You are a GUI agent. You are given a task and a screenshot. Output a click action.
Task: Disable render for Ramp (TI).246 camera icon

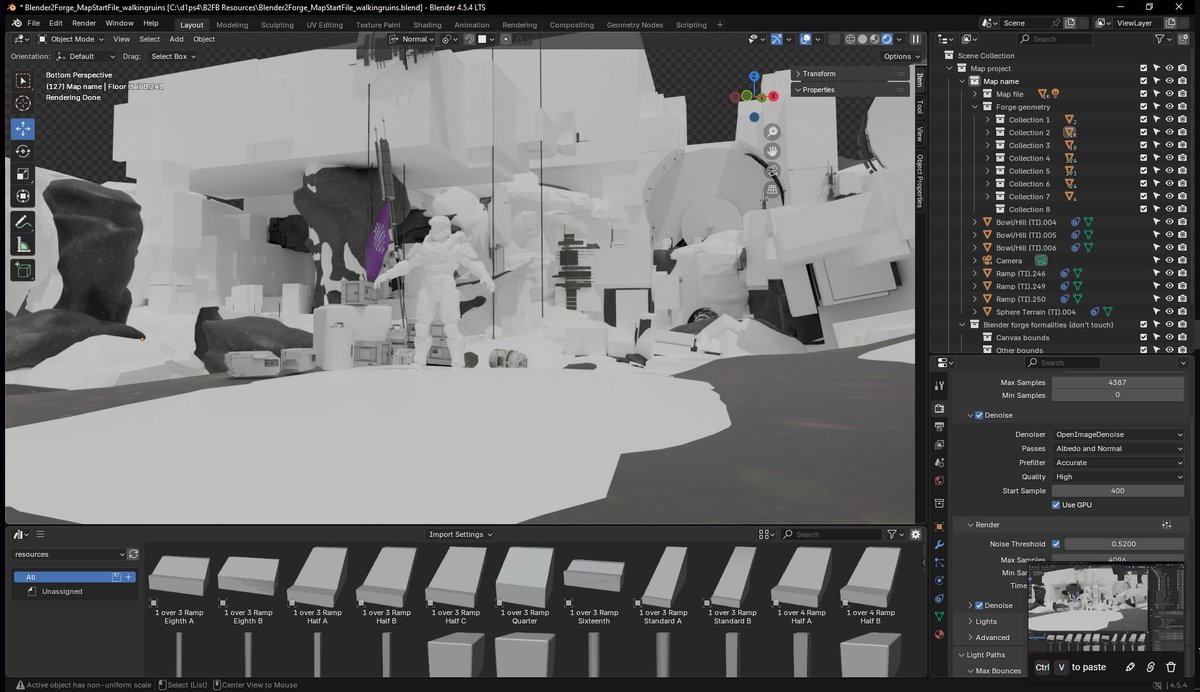coord(1183,274)
